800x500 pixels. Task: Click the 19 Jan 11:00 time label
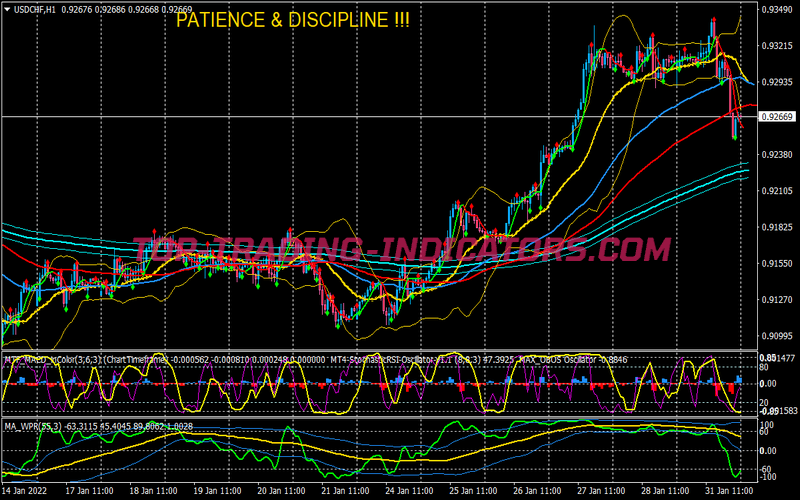coord(217,491)
